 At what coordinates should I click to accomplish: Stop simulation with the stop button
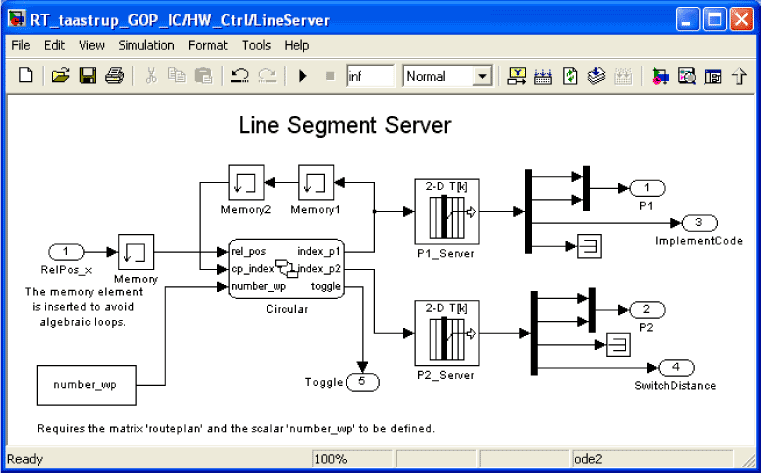(330, 76)
